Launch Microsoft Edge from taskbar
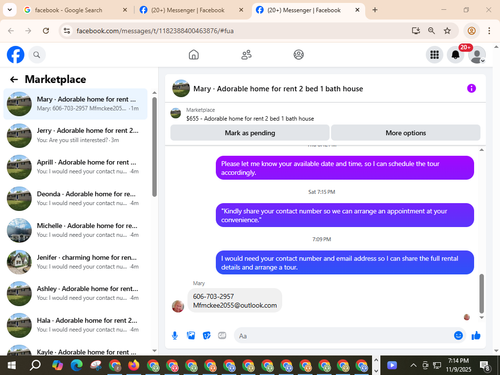The width and height of the screenshot is (500, 375). click(x=77, y=366)
